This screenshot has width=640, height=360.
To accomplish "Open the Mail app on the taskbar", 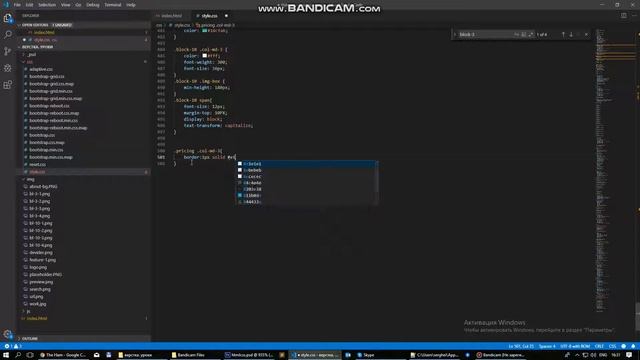I will point(97,355).
